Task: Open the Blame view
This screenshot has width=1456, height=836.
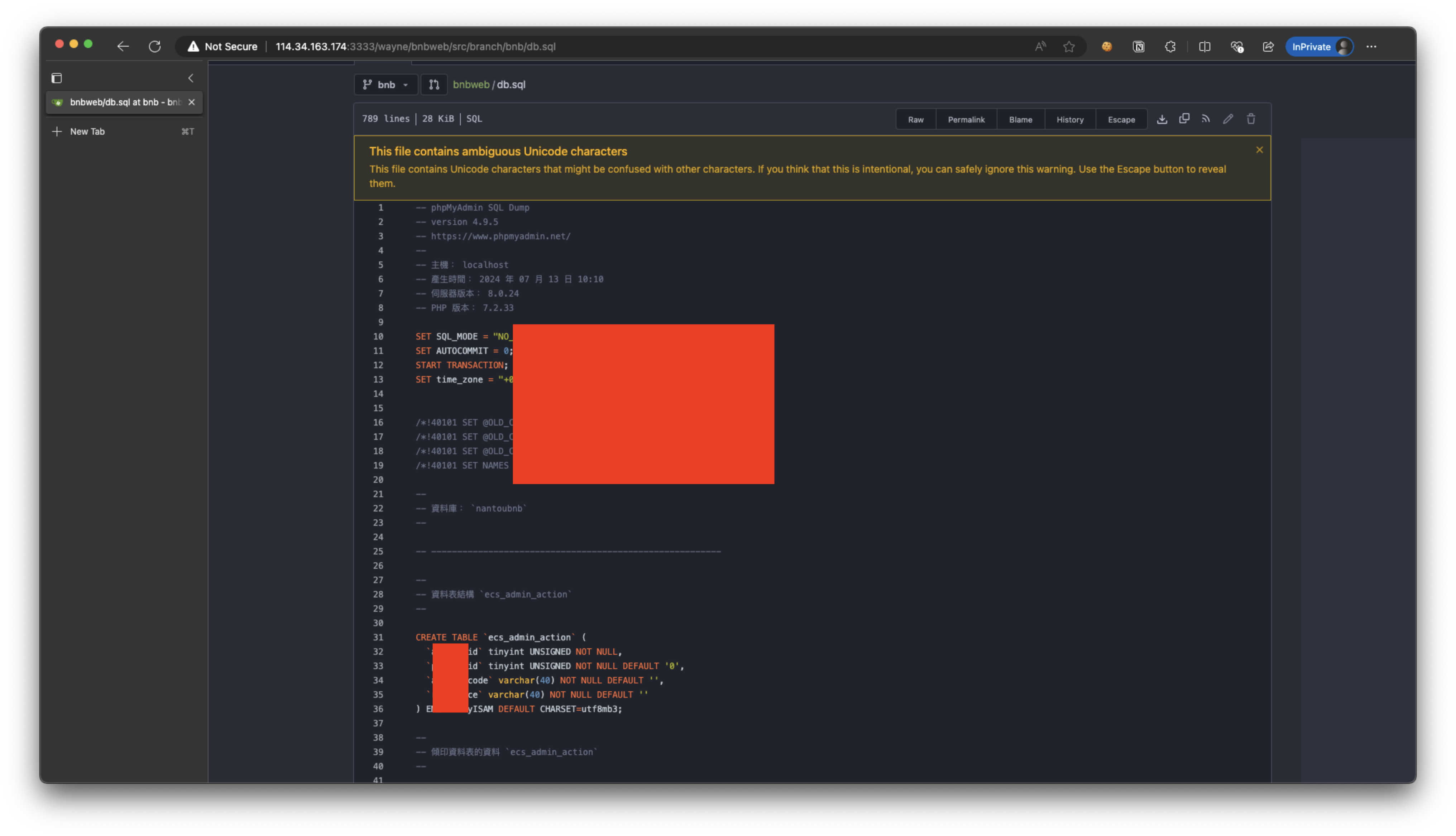Action: [x=1020, y=119]
